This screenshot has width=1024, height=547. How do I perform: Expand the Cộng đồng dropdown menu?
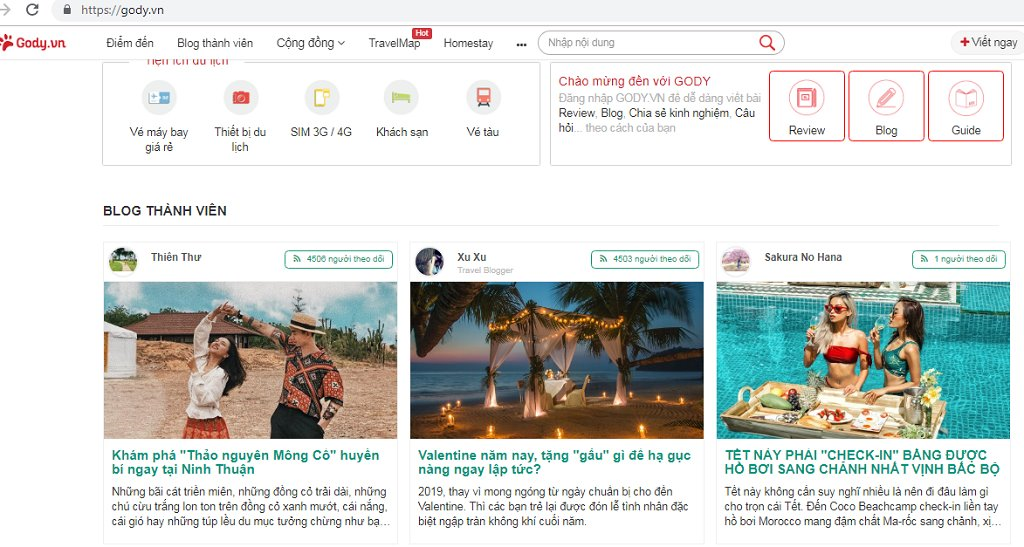310,43
